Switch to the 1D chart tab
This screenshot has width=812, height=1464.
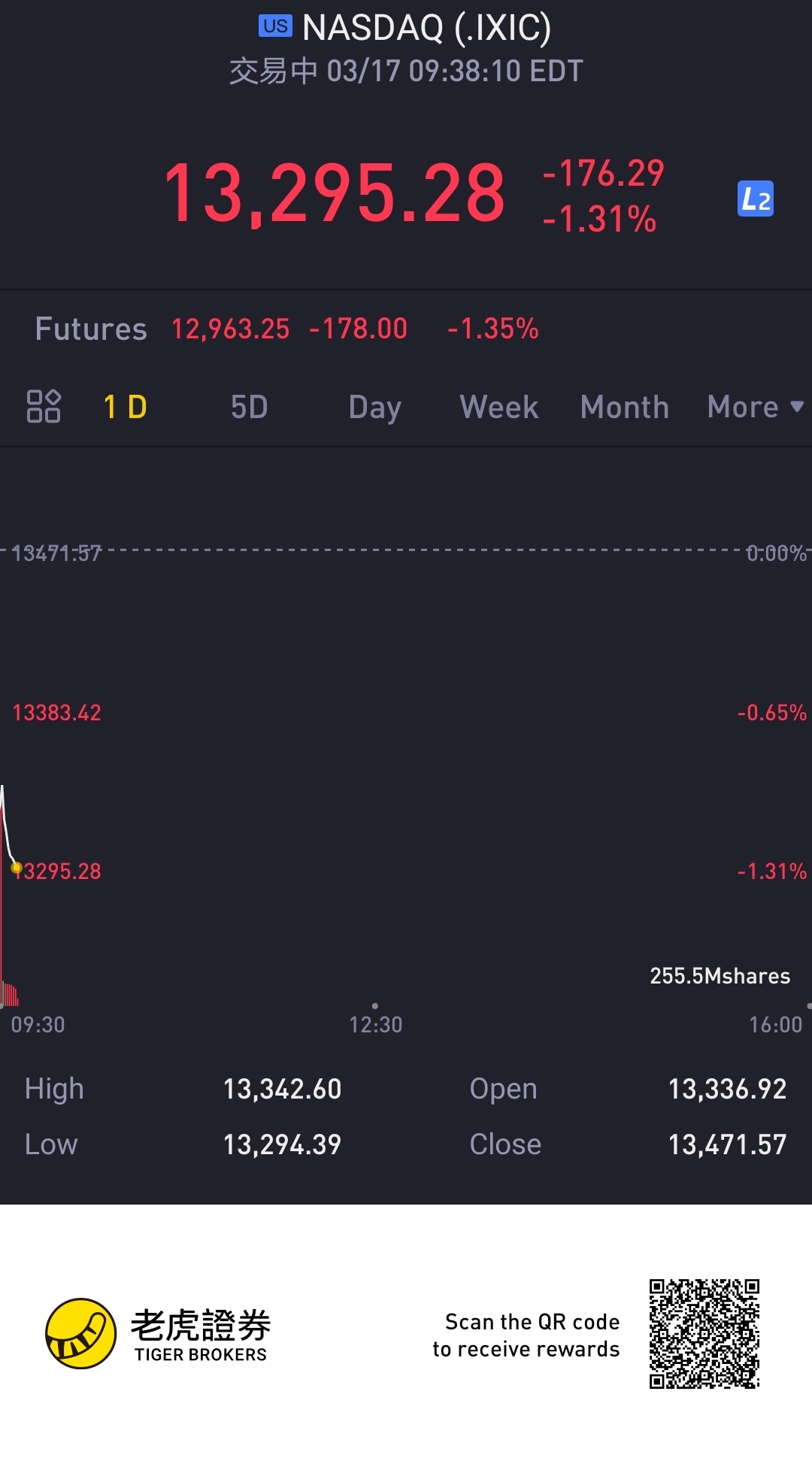125,408
